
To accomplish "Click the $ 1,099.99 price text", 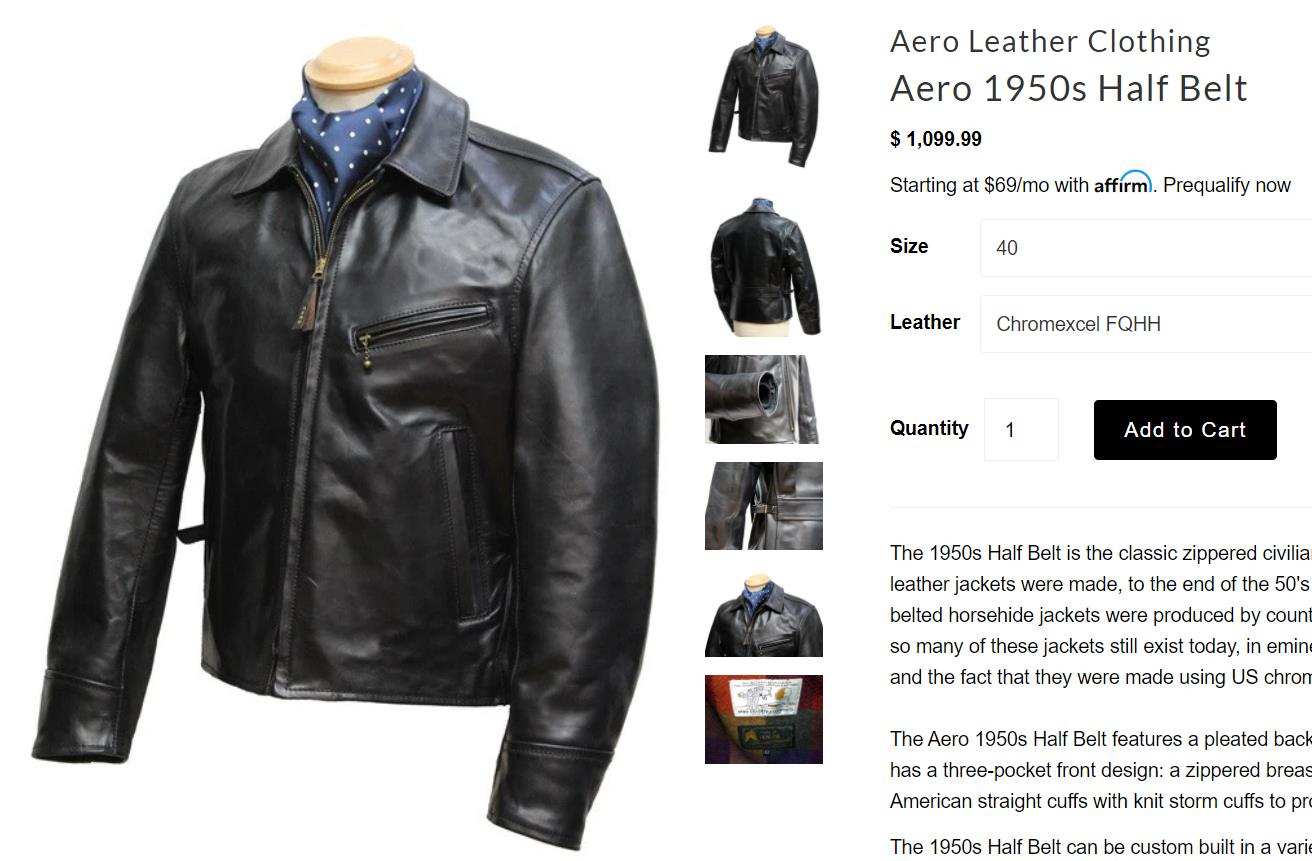I will click(x=936, y=139).
